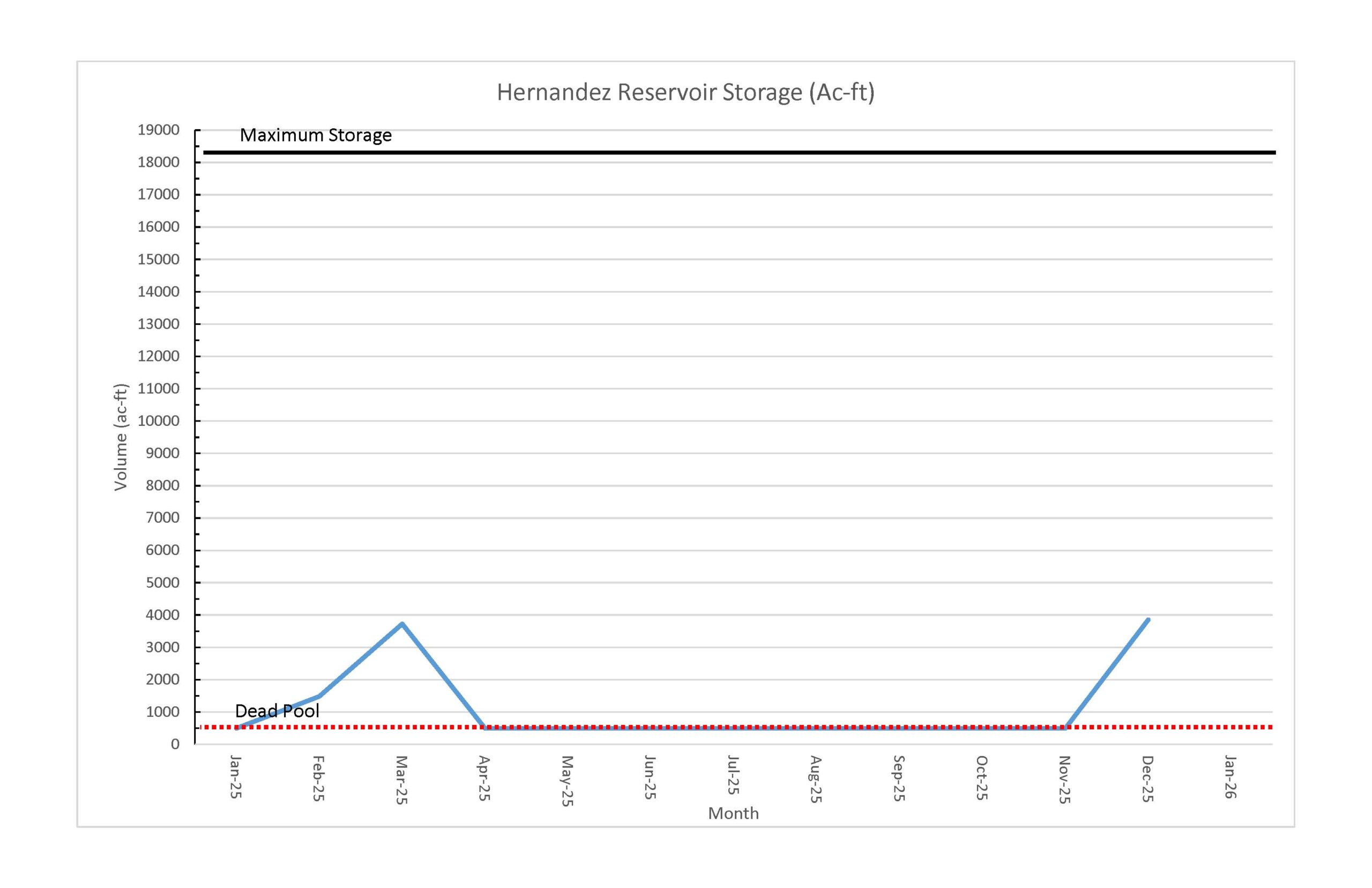Select the red dotted Dead Pool line
Viewport: 1372px width, 888px height.
pos(1210,727)
